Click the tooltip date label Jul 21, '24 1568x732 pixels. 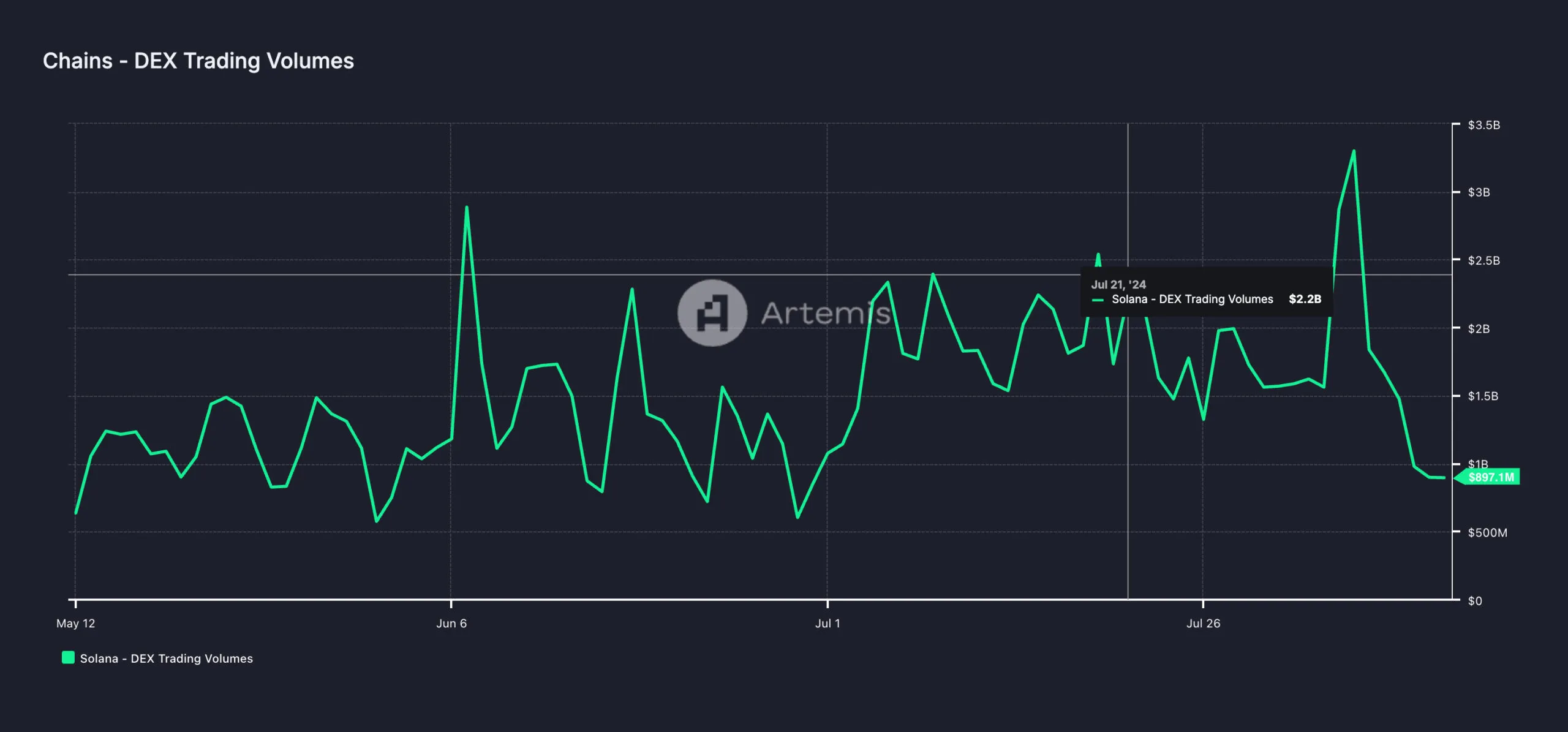1118,284
